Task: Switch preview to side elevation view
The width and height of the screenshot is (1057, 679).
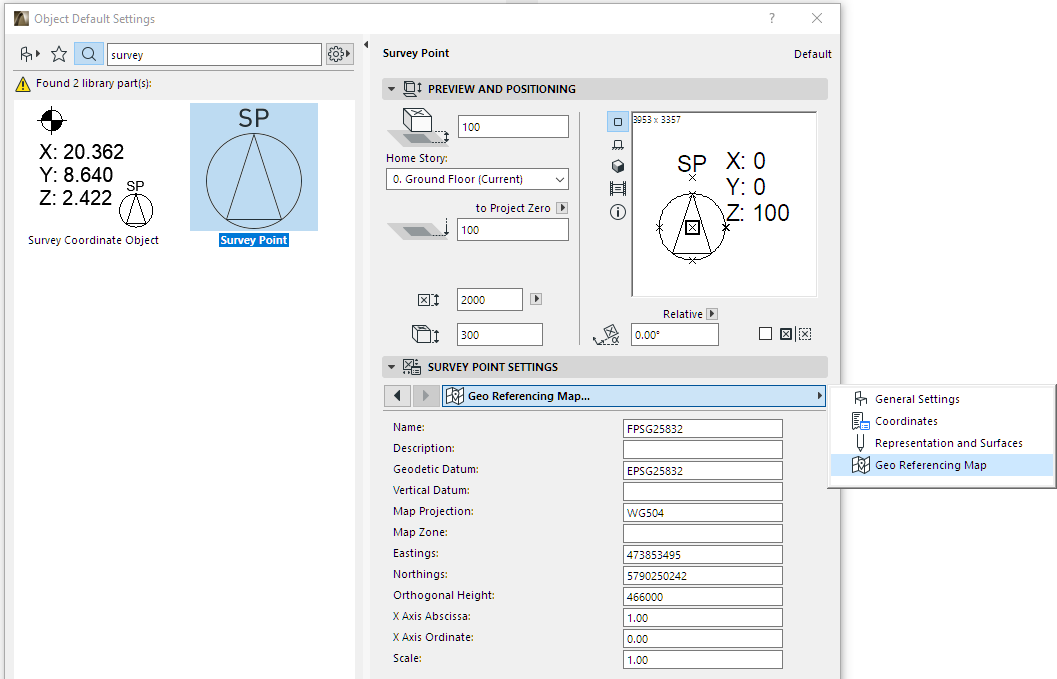Action: click(x=617, y=144)
